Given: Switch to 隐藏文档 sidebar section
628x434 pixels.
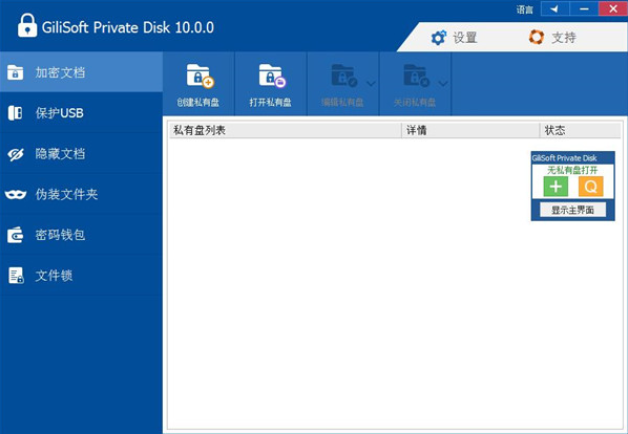Looking at the screenshot, I should click(x=60, y=154).
